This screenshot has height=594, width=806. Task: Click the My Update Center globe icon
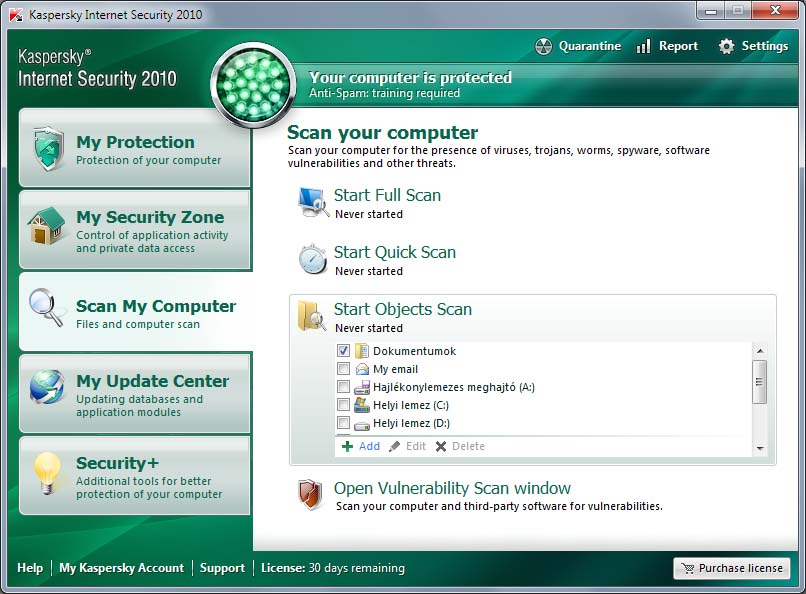pos(47,387)
